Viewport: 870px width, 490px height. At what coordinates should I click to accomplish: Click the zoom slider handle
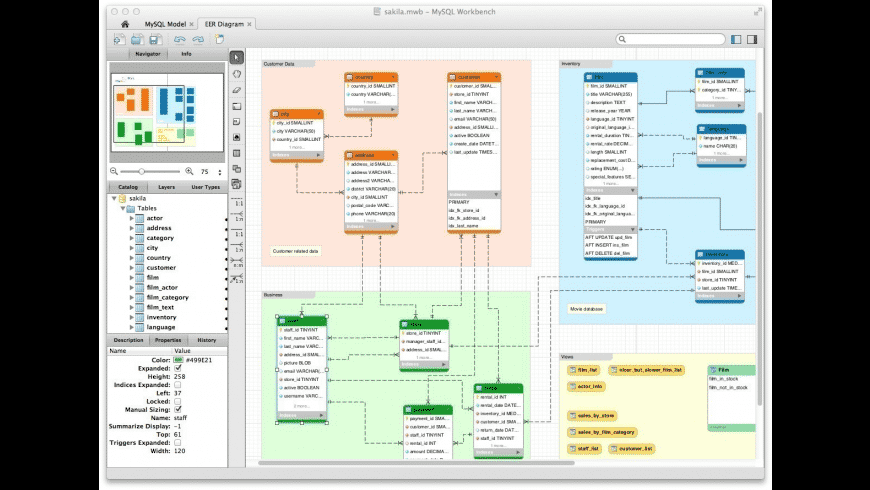(x=141, y=171)
